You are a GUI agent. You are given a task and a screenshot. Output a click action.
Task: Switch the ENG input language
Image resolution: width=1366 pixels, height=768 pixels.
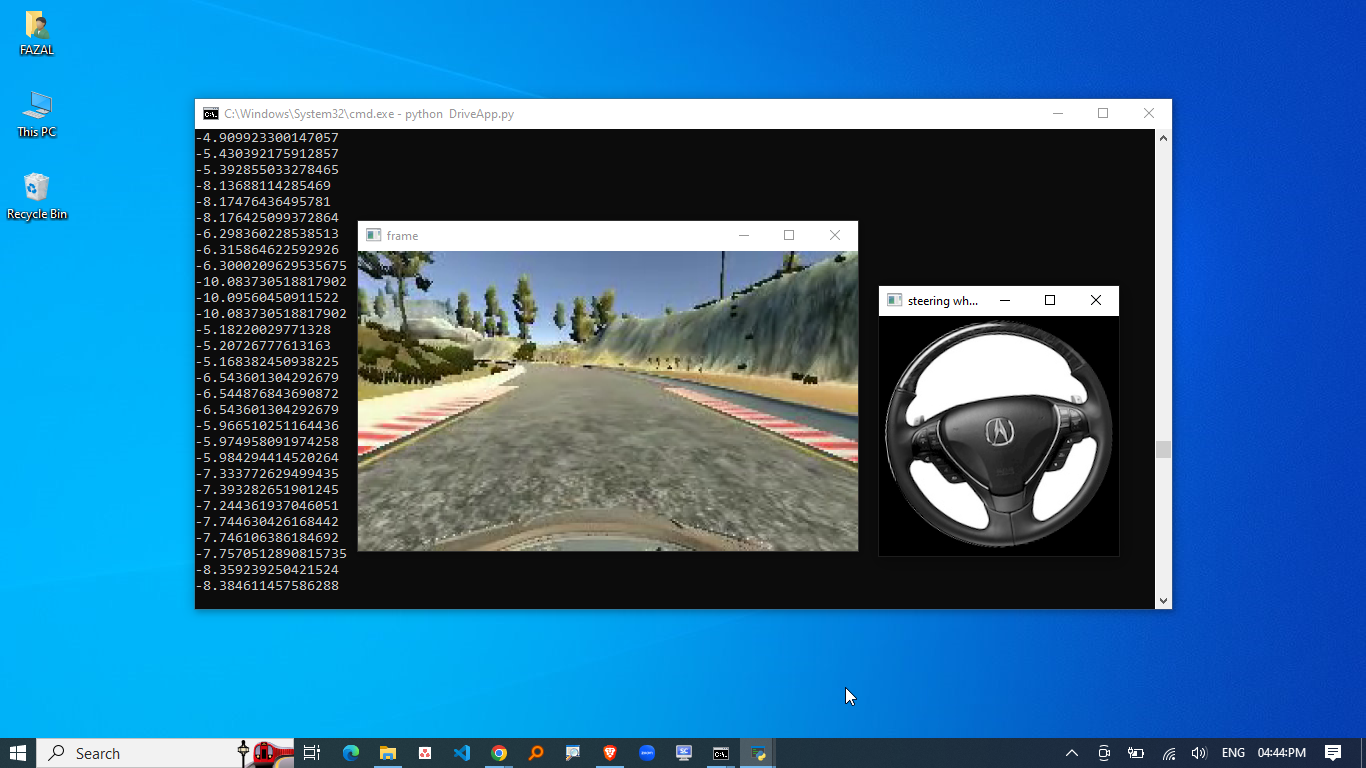tap(1233, 753)
